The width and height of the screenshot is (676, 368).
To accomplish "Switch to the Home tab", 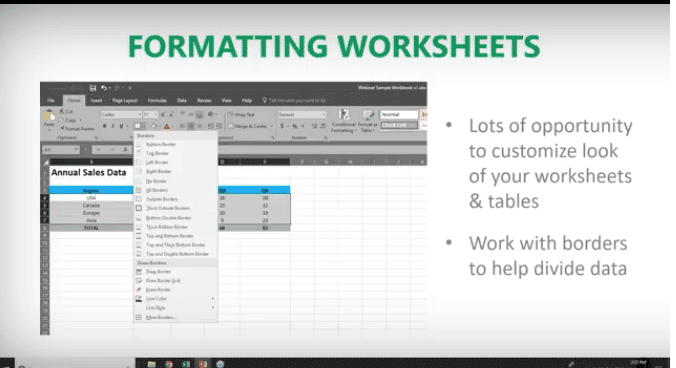I will tap(74, 100).
